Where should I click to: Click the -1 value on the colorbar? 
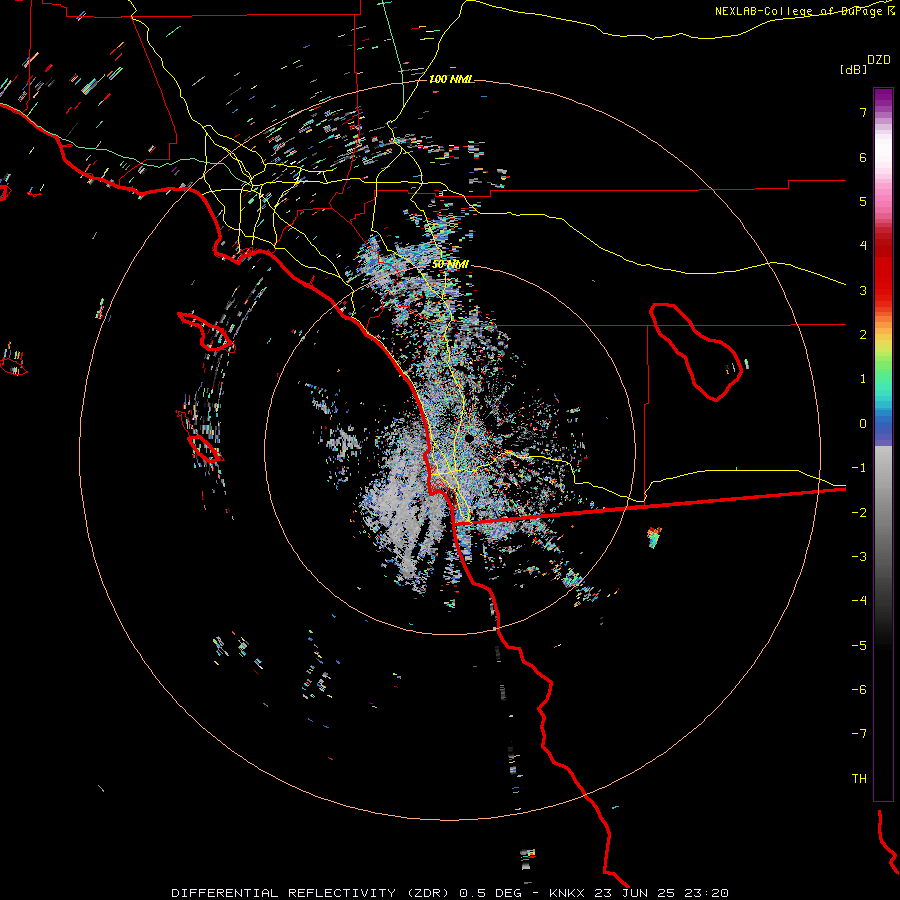click(859, 468)
